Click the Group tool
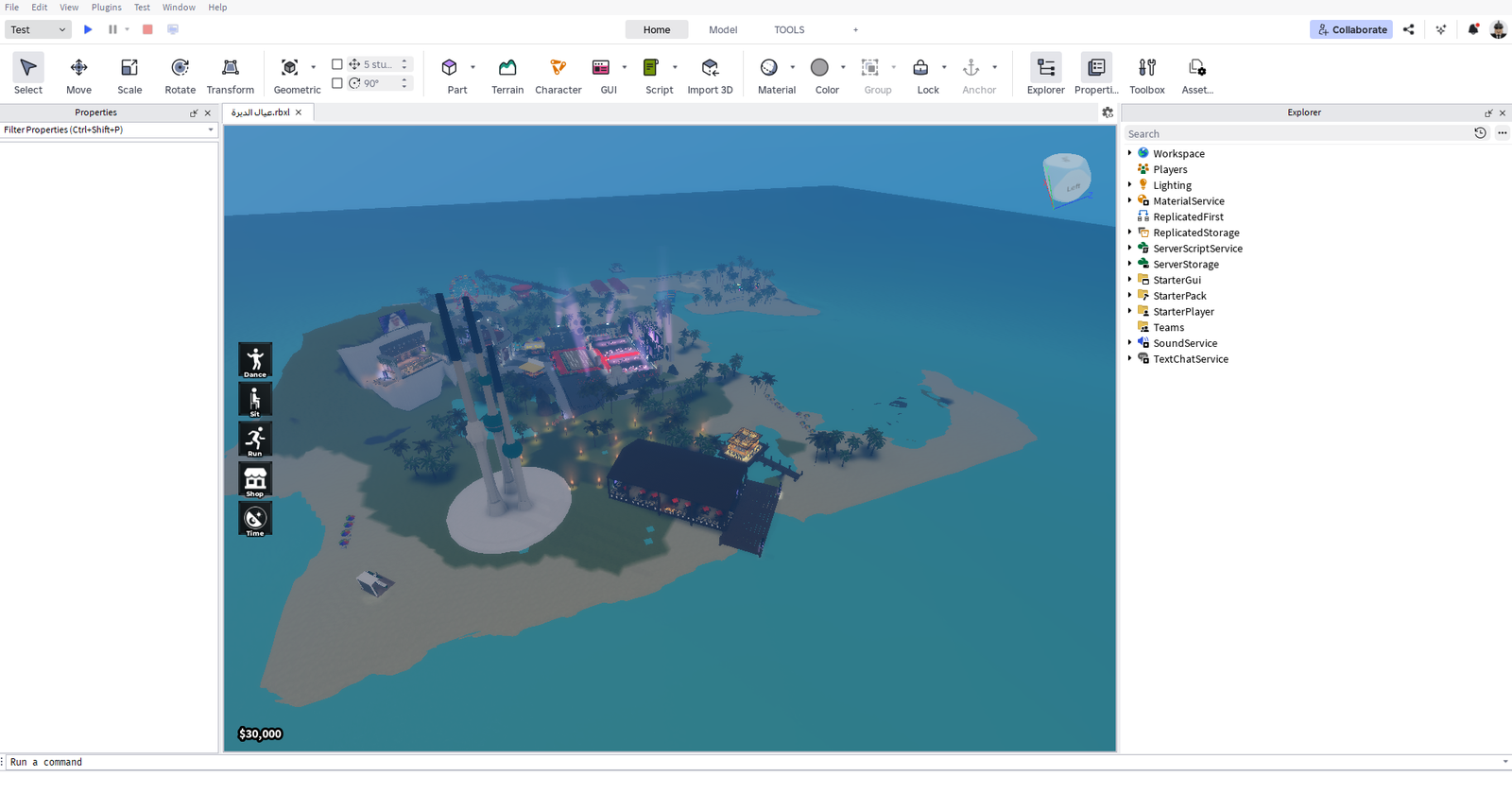 point(870,67)
